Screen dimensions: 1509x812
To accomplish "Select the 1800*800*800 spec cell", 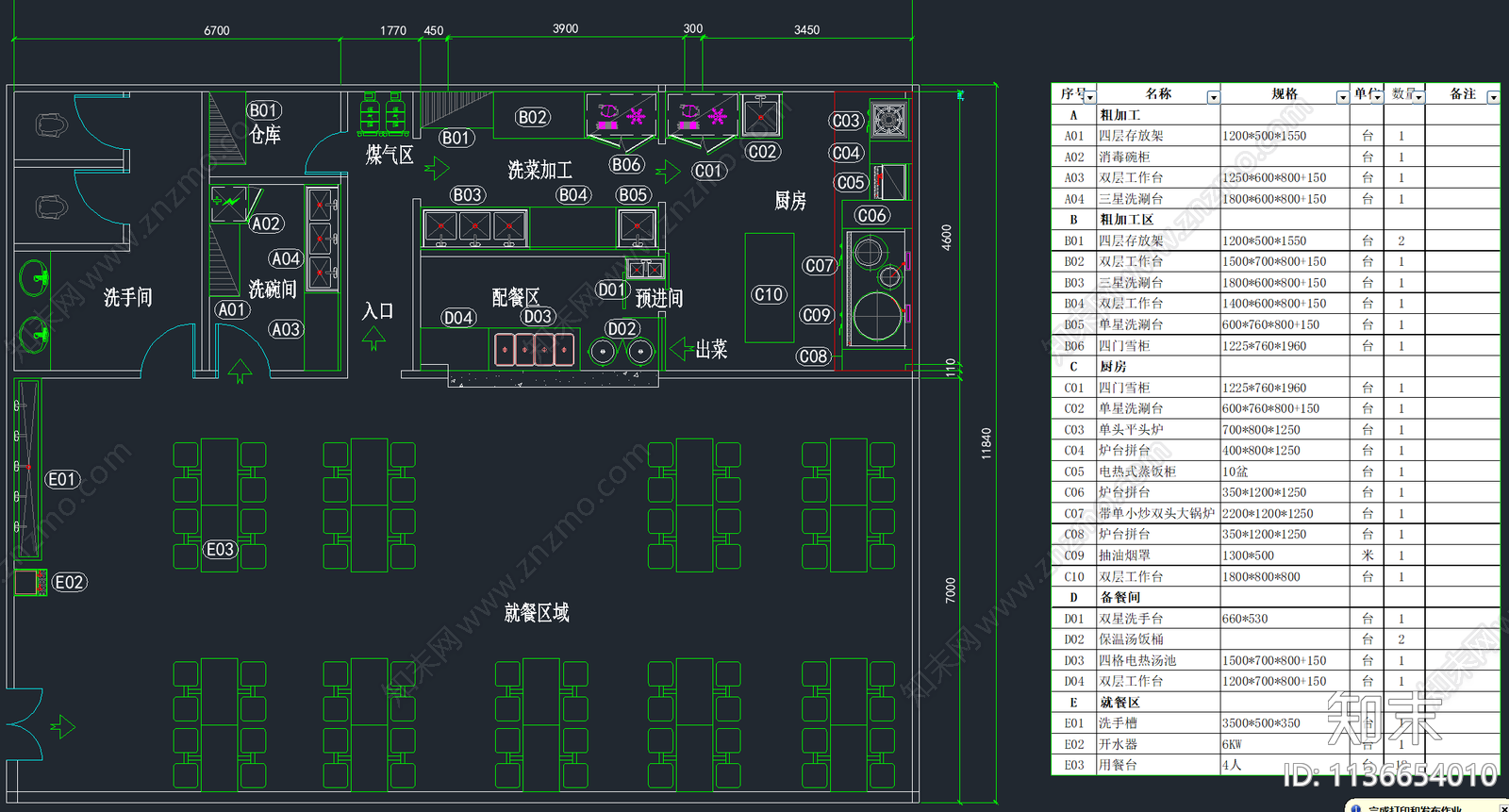I will coord(1285,576).
